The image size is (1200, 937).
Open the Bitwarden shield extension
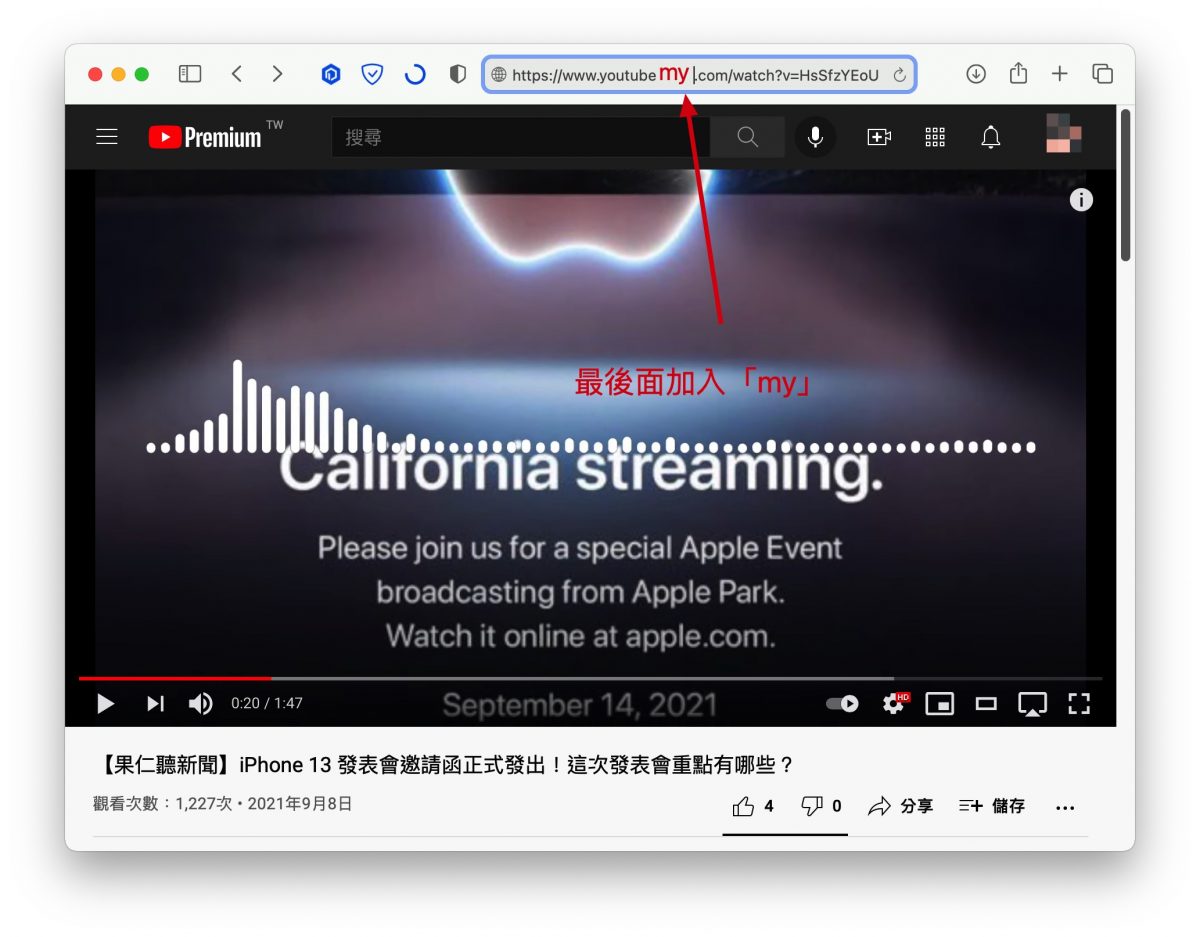[372, 74]
